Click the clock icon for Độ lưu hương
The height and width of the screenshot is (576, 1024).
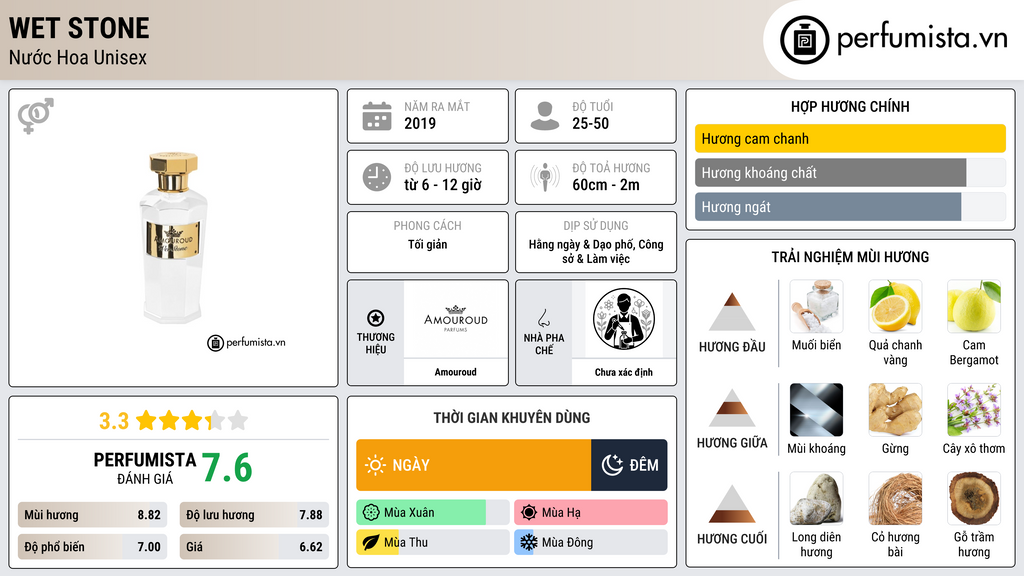[377, 177]
